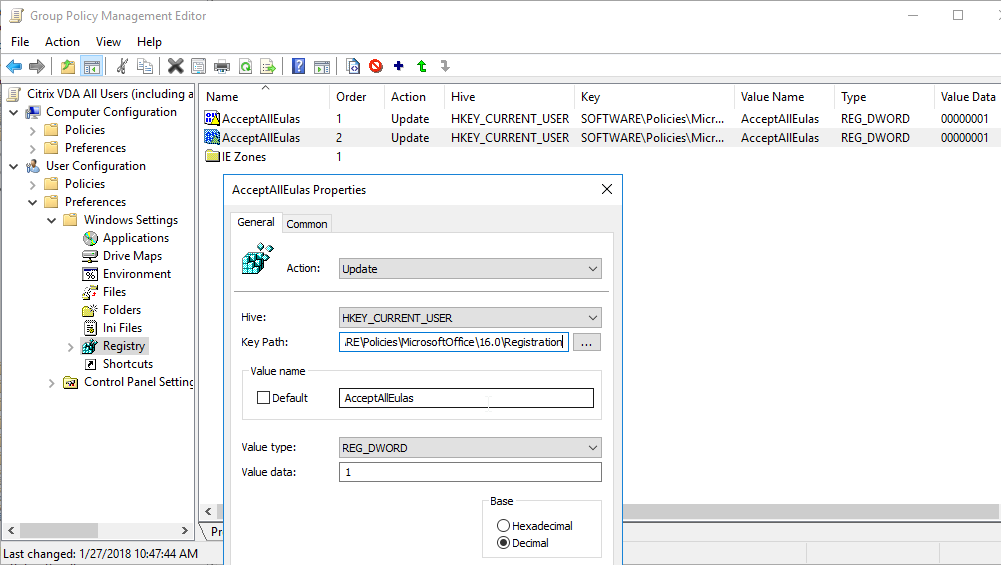Collapse the Computer Configuration node
Screen dimensions: 1001x565
14,112
